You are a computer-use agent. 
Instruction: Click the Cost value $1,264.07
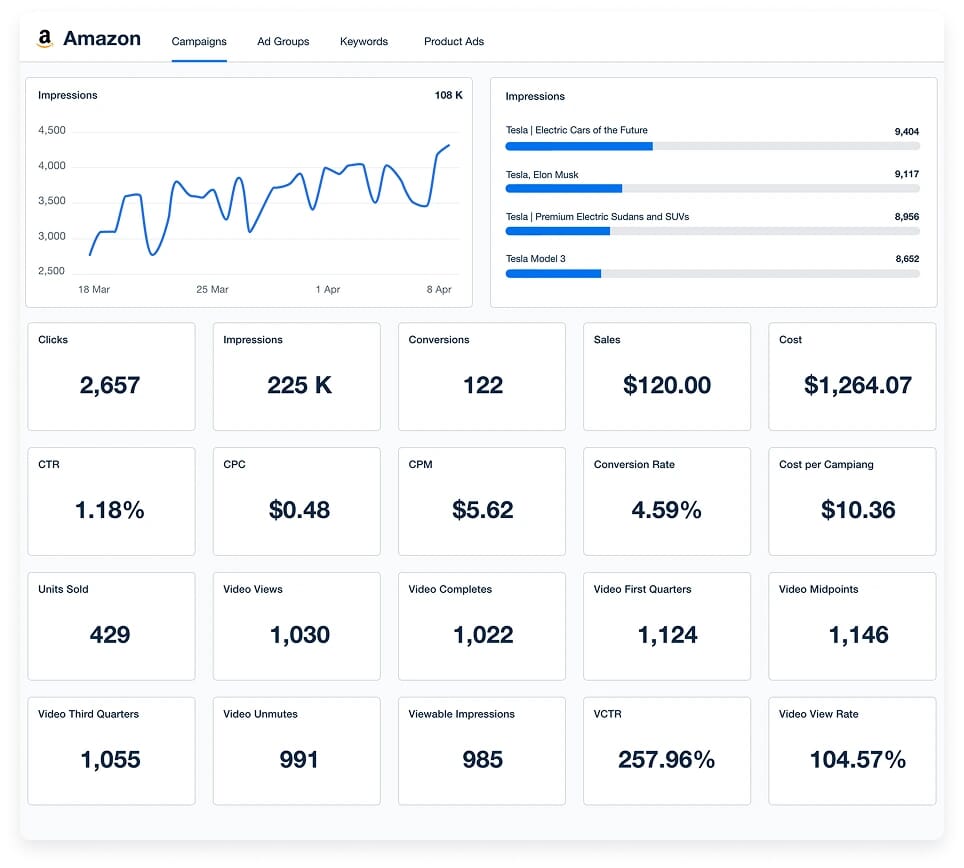pos(858,385)
